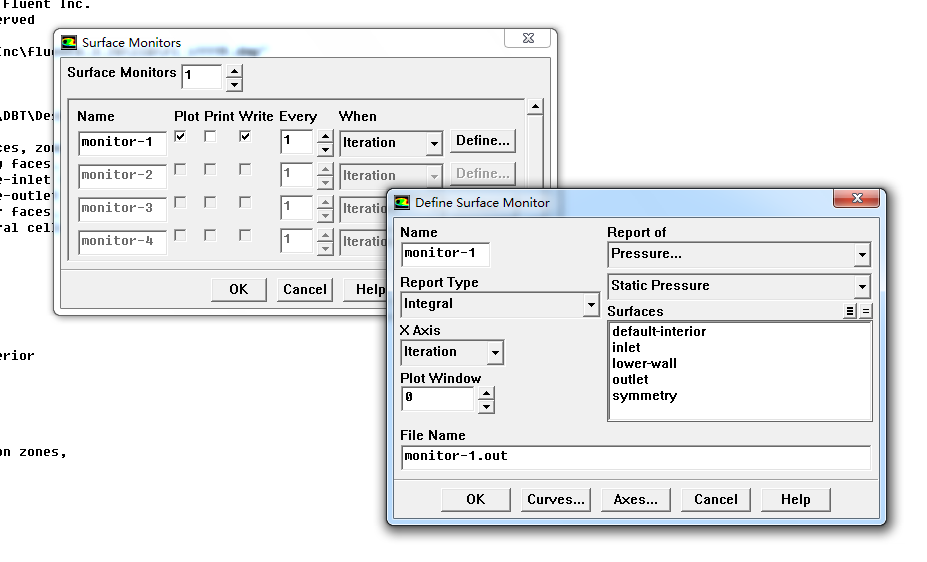Click the deselect-all surfaces icon

[x=865, y=312]
